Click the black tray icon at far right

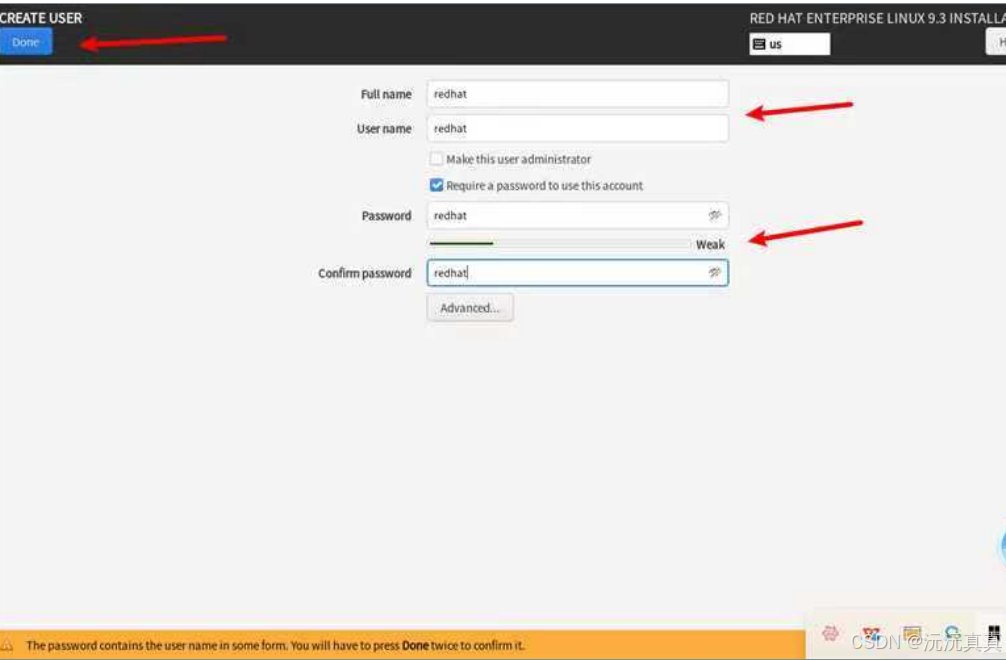(994, 633)
